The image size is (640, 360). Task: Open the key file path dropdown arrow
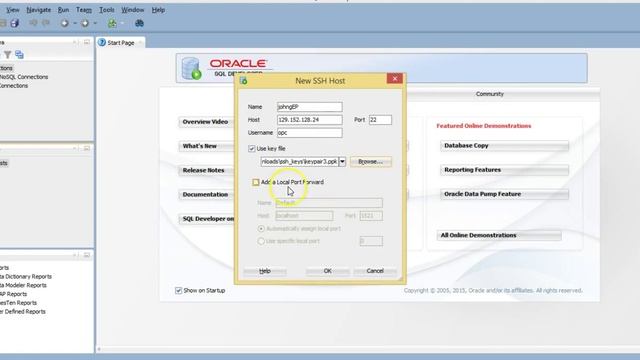(342, 162)
